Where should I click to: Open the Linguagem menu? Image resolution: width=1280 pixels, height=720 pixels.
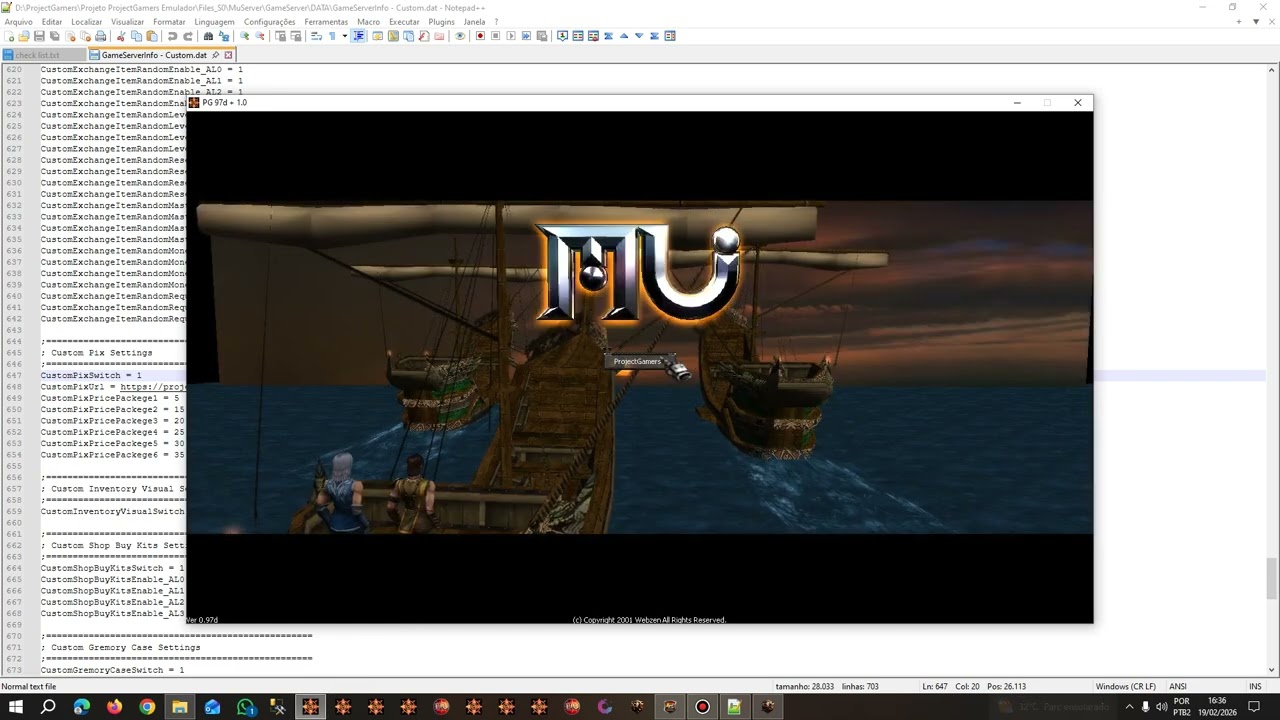(x=214, y=21)
